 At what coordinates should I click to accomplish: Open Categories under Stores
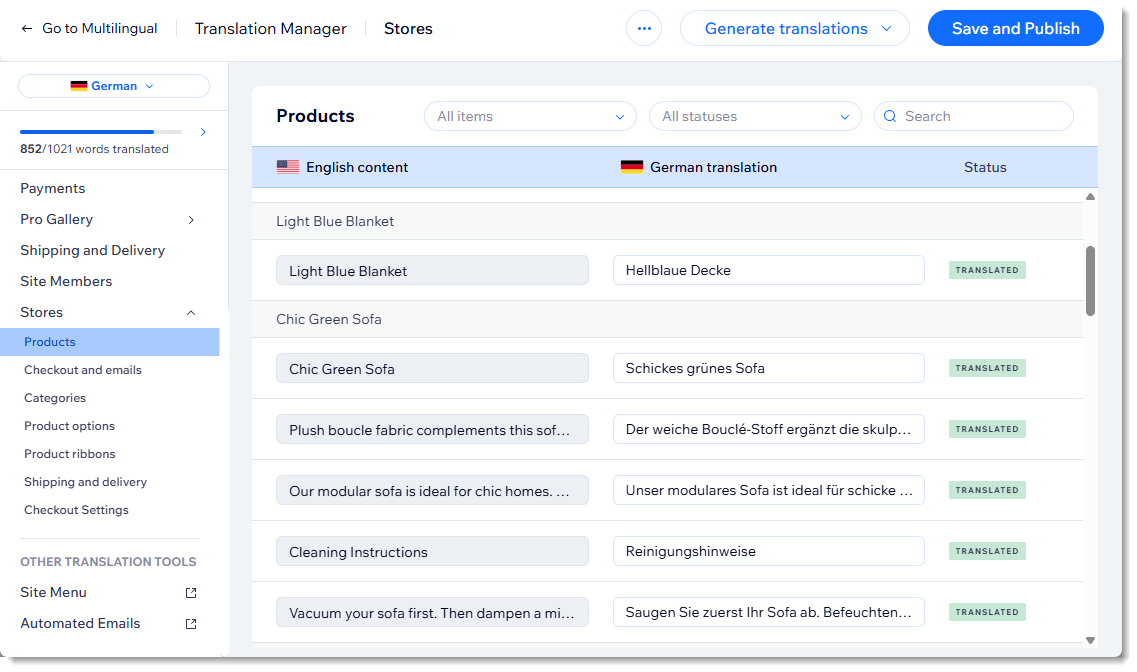55,398
